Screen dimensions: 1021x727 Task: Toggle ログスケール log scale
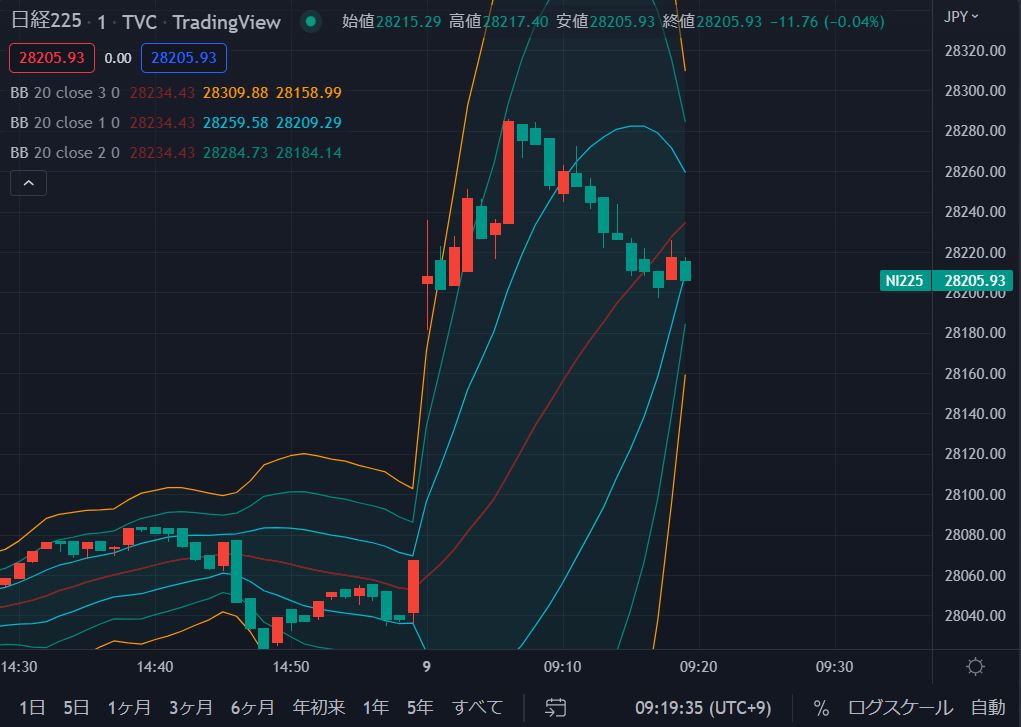pyautogui.click(x=900, y=707)
